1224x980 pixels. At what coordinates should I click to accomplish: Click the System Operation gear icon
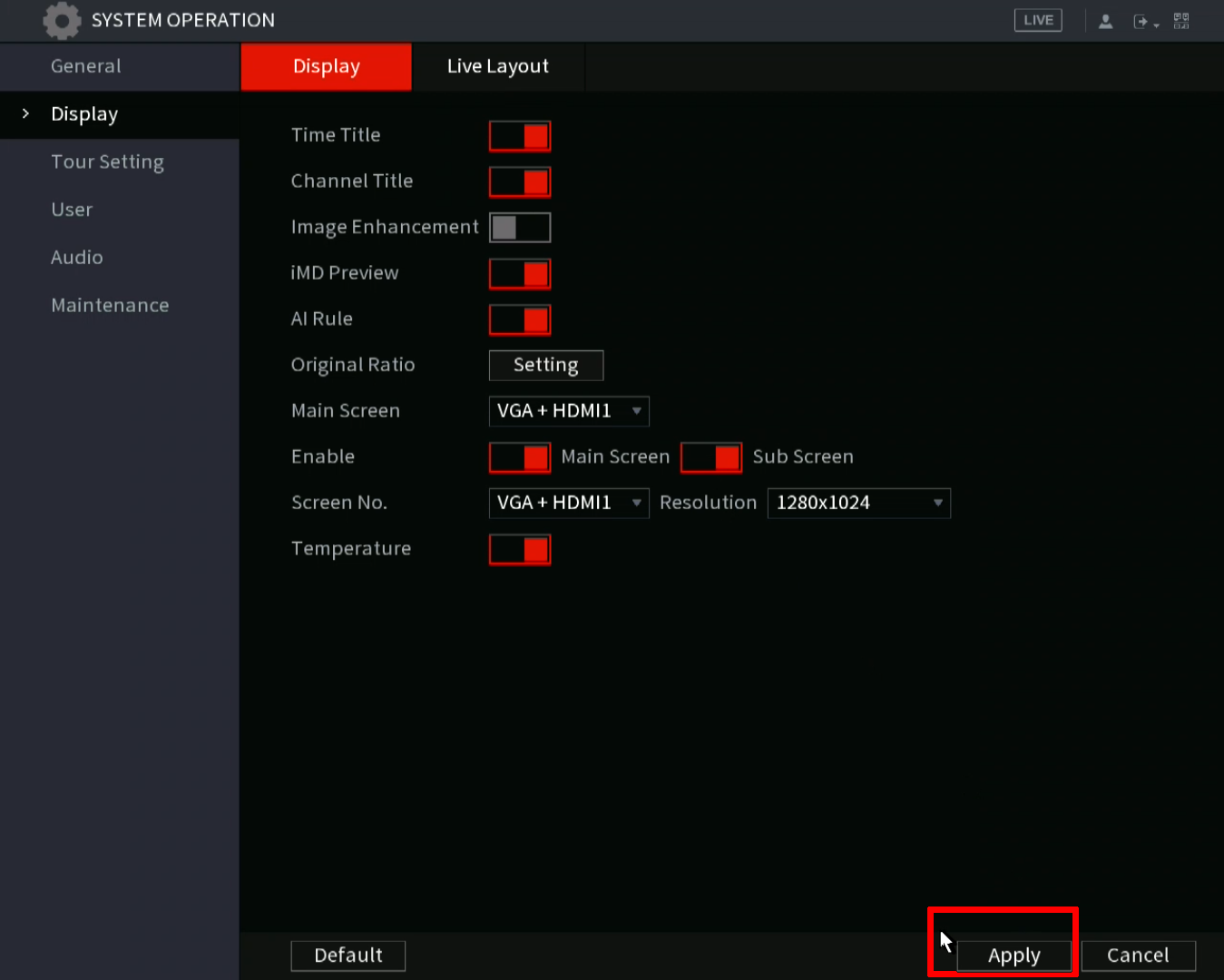click(62, 20)
